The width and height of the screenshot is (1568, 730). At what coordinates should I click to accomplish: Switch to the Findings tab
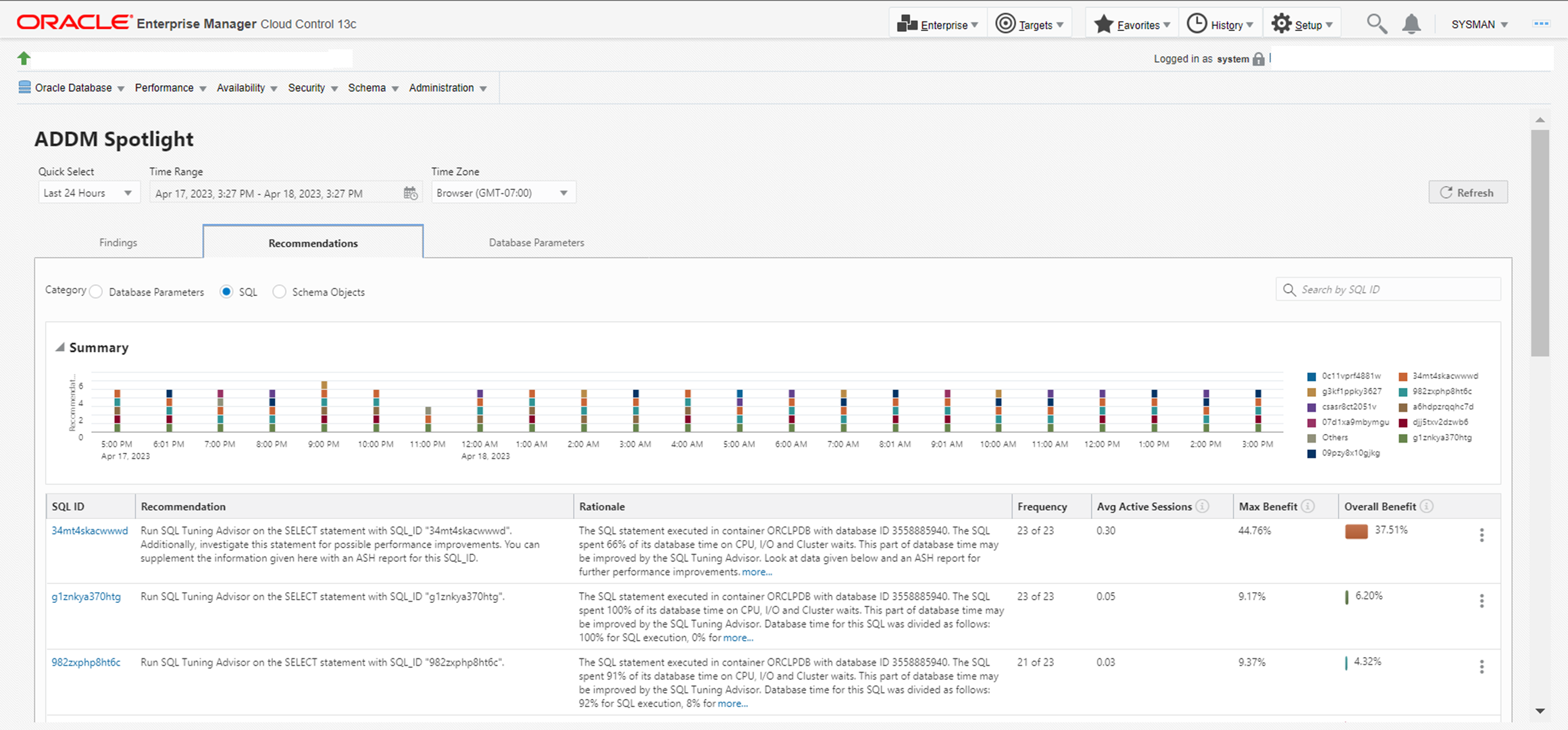(x=118, y=243)
